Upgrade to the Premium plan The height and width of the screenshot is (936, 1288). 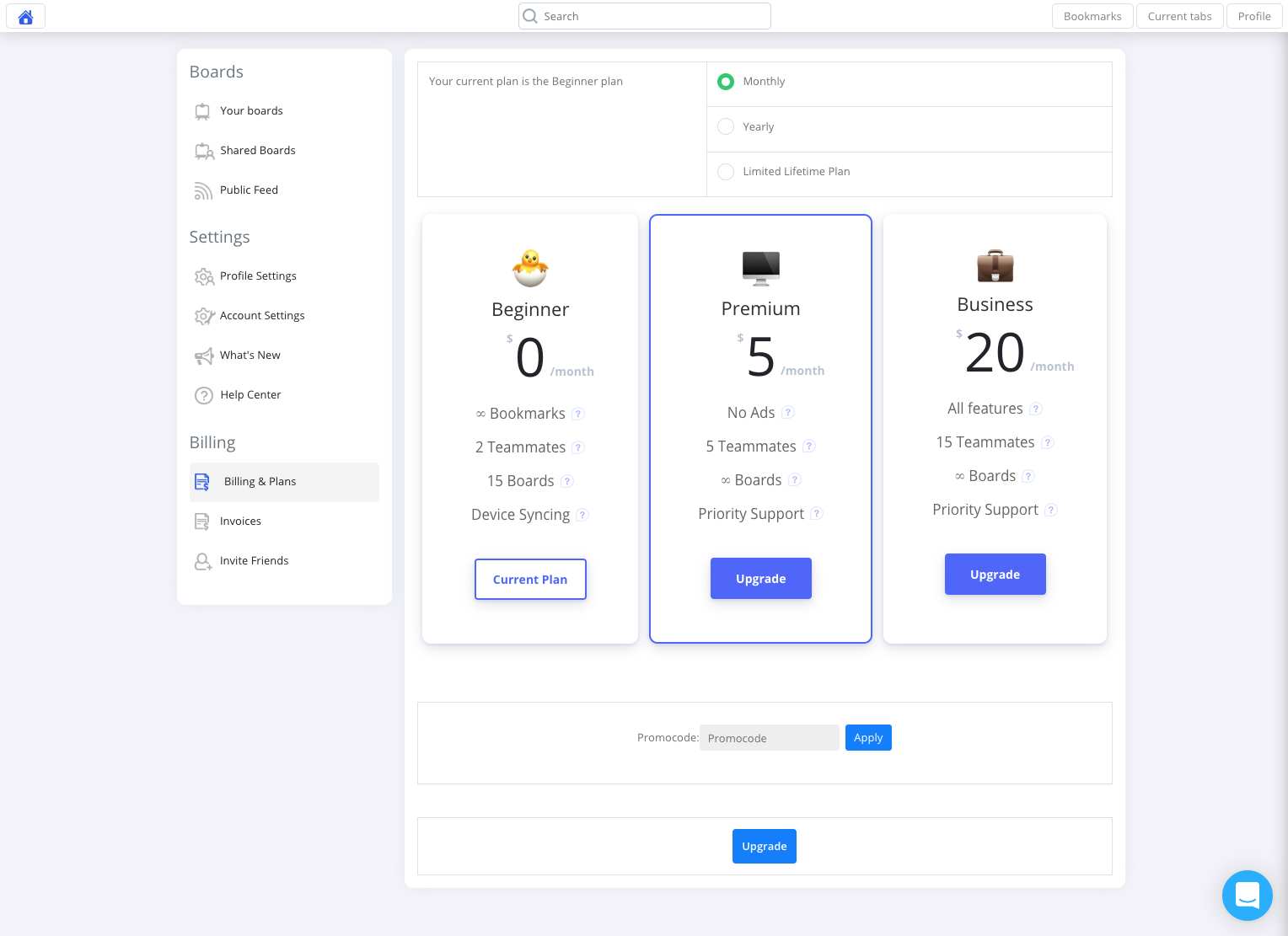pyautogui.click(x=761, y=579)
